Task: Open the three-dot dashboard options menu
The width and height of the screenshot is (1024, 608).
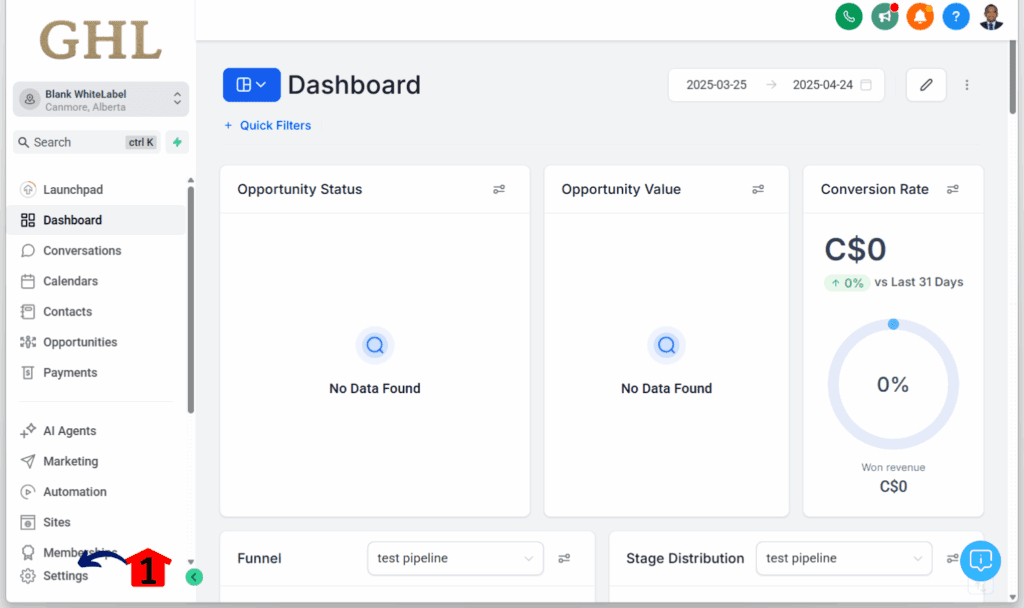Action: [x=967, y=85]
